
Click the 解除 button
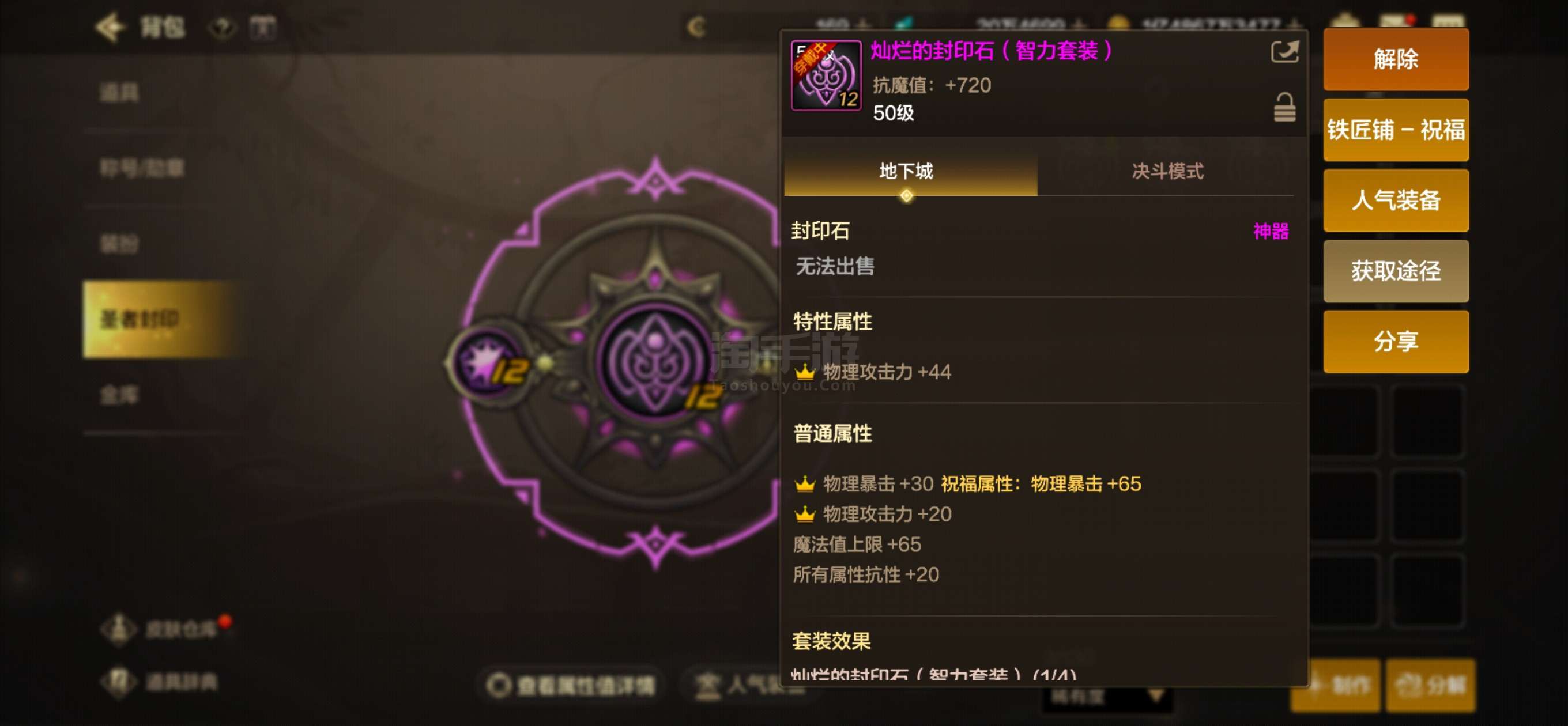point(1396,59)
